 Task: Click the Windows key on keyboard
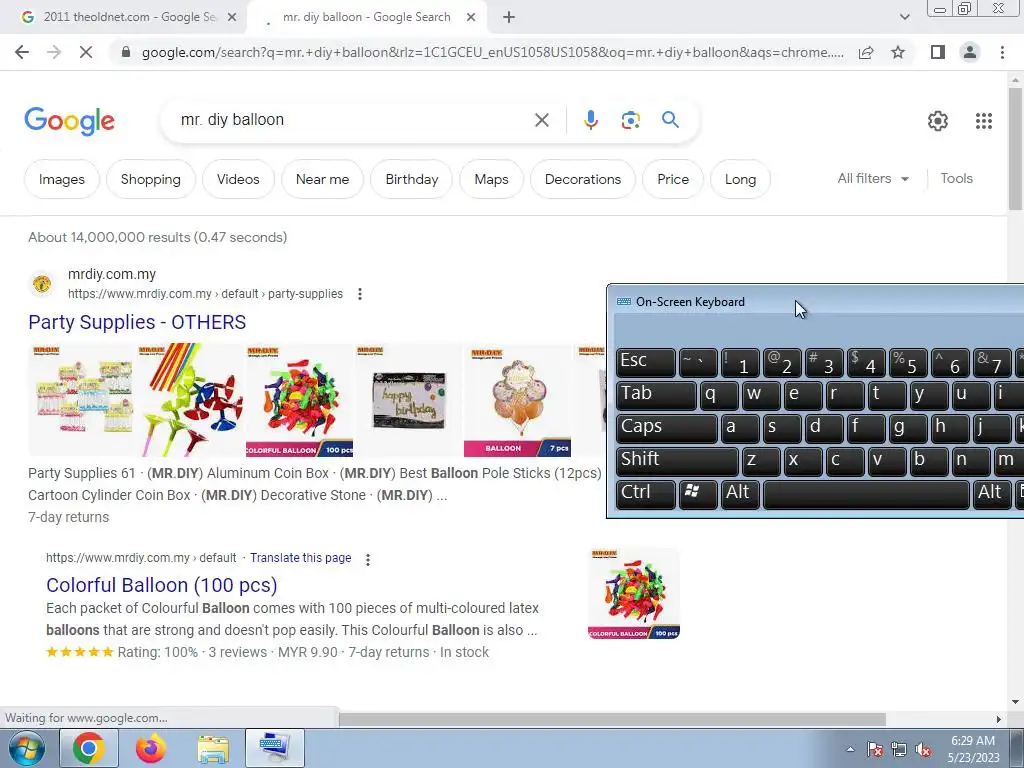(698, 494)
